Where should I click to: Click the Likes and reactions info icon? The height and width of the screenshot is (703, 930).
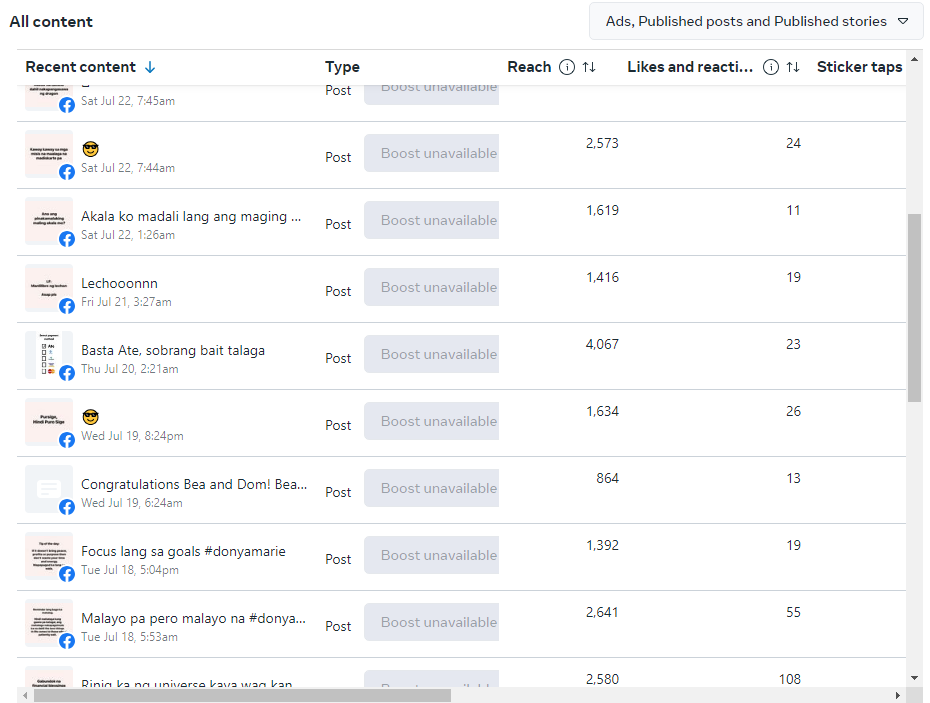(x=771, y=67)
